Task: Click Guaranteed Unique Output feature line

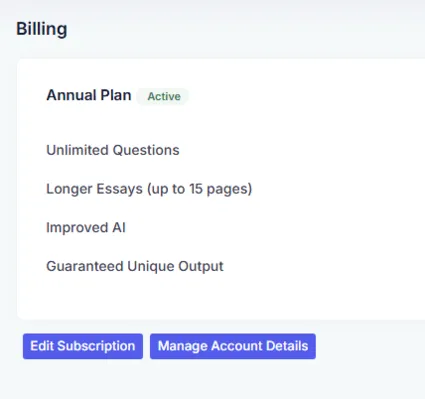Action: (135, 266)
